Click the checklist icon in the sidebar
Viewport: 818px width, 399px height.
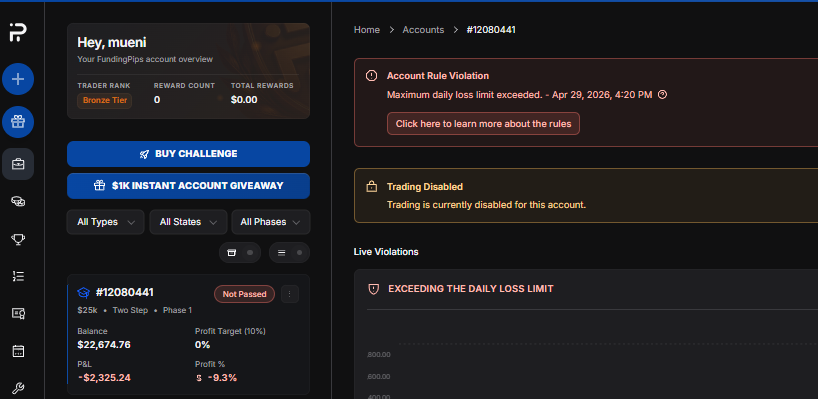click(x=18, y=276)
